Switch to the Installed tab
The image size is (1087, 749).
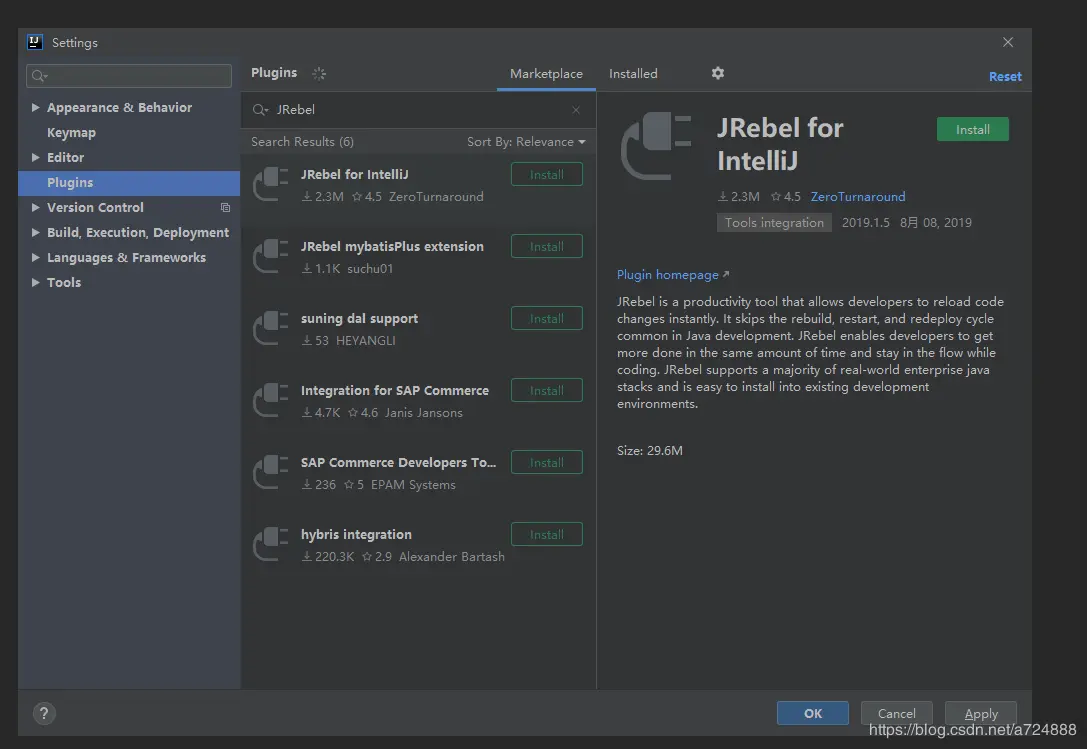click(633, 74)
